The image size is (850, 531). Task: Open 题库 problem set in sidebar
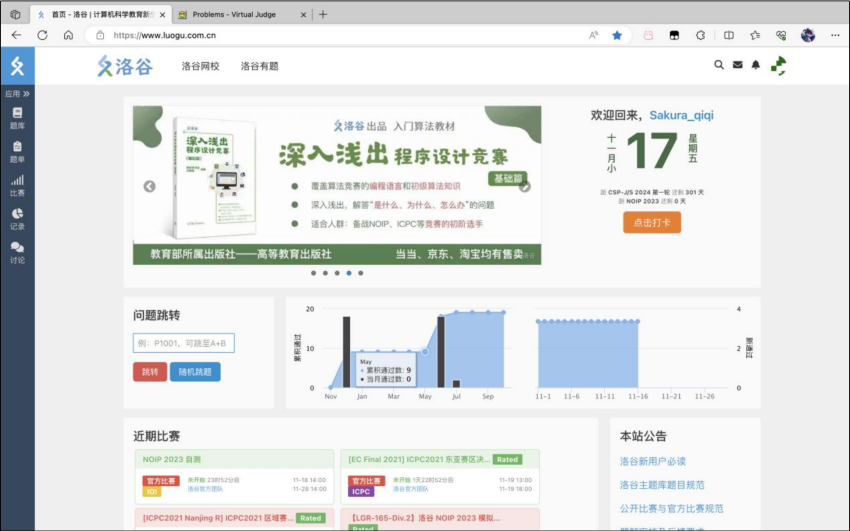pyautogui.click(x=17, y=118)
